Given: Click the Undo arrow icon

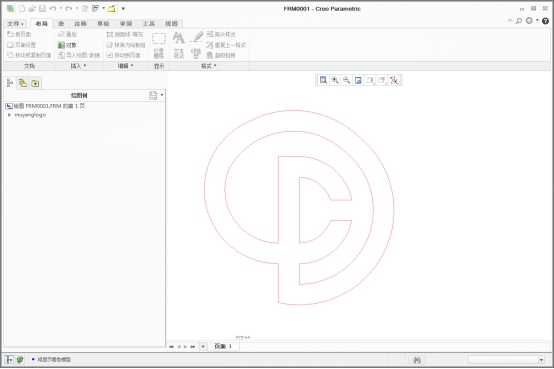Looking at the screenshot, I should click(53, 8).
